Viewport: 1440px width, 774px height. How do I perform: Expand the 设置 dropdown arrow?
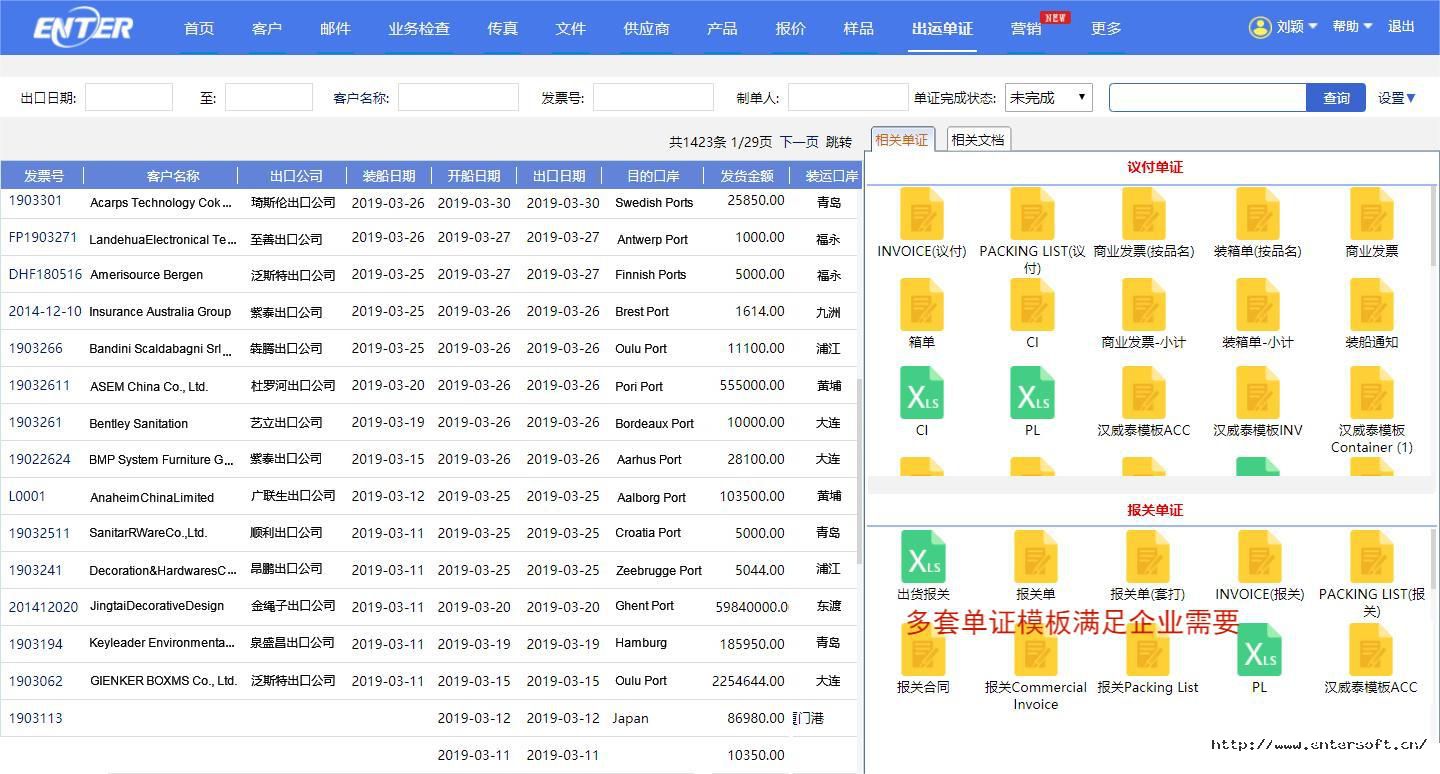click(x=1411, y=98)
